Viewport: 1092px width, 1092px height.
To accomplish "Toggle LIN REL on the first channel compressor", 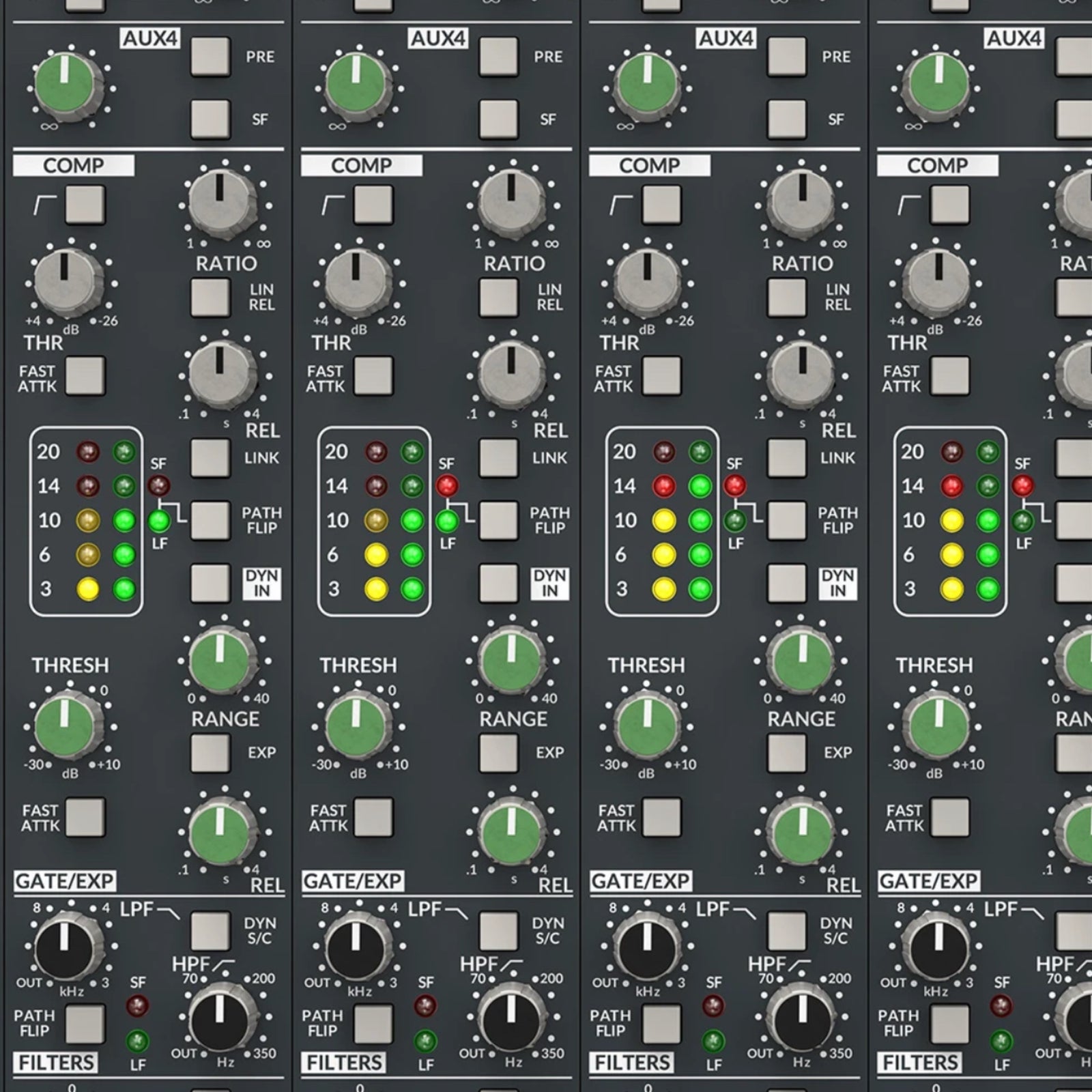I will (210, 297).
